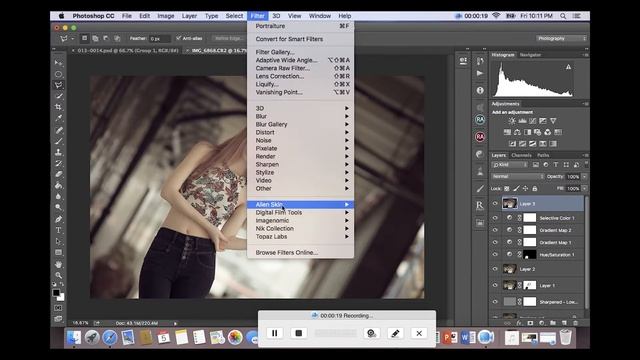Click histogram cached data warning icon
This screenshot has height=360, width=640.
[x=568, y=67]
